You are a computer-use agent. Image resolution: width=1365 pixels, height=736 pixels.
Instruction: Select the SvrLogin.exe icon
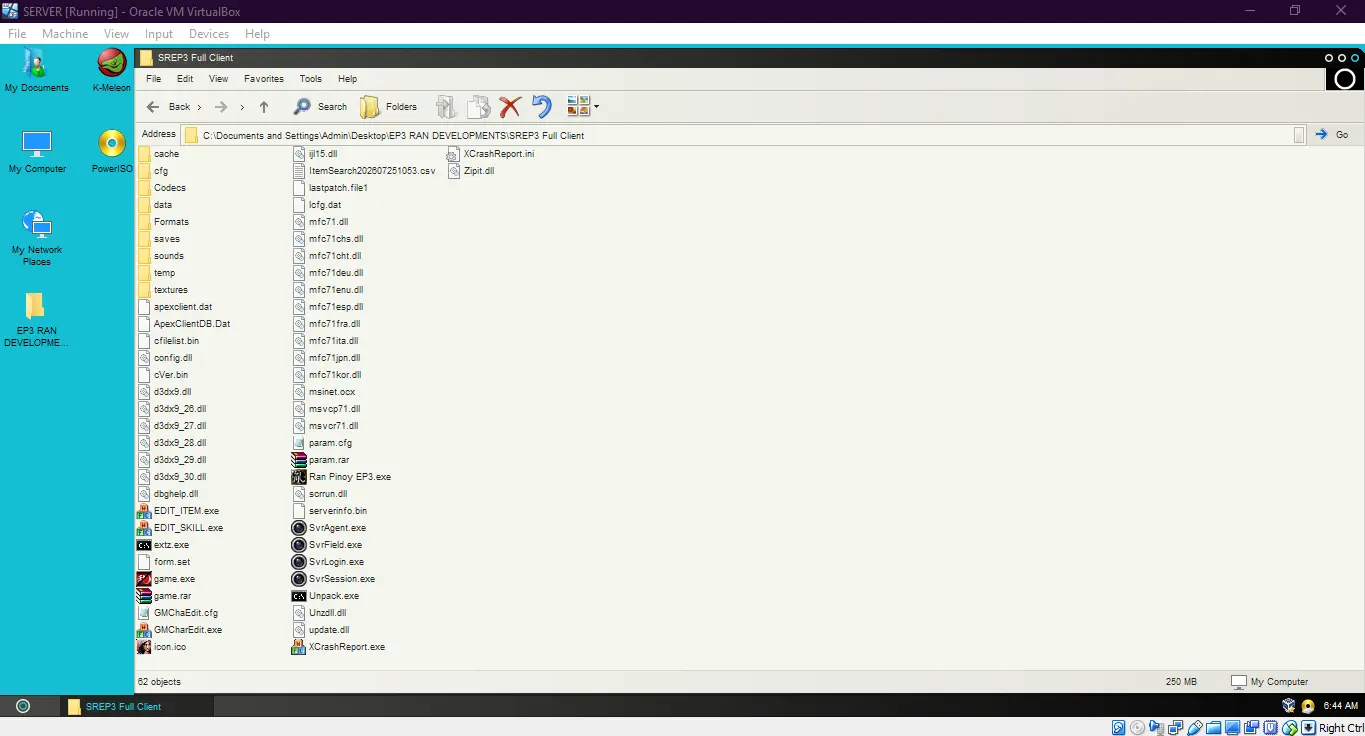pos(299,562)
